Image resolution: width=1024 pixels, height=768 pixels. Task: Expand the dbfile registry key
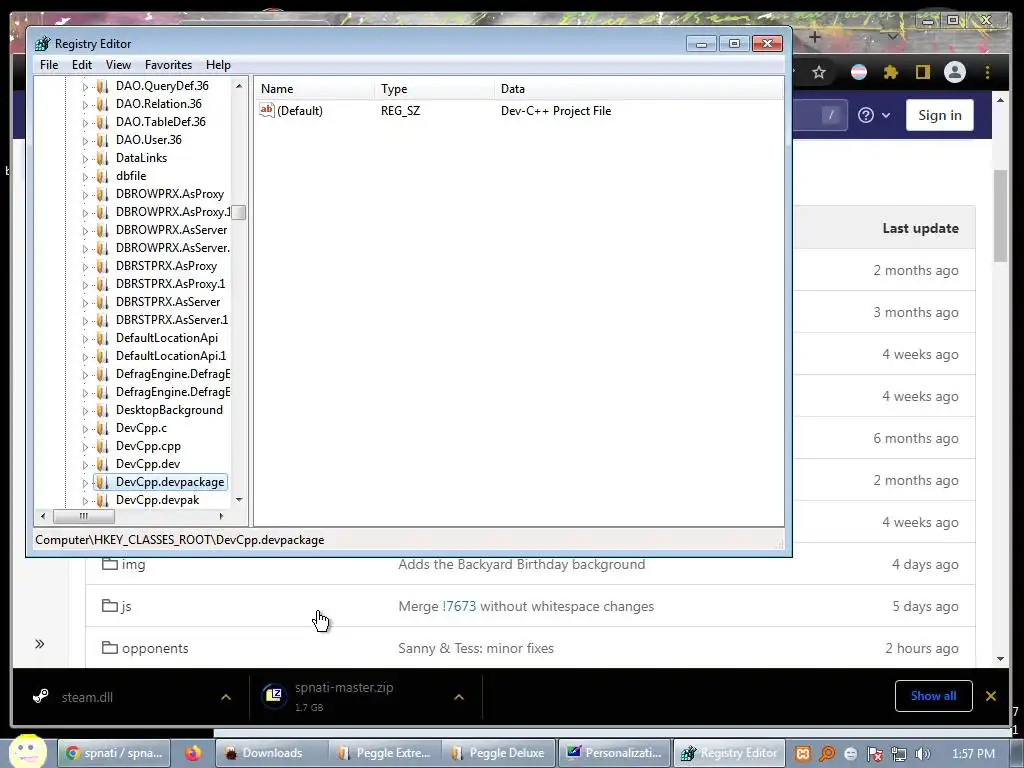[85, 176]
